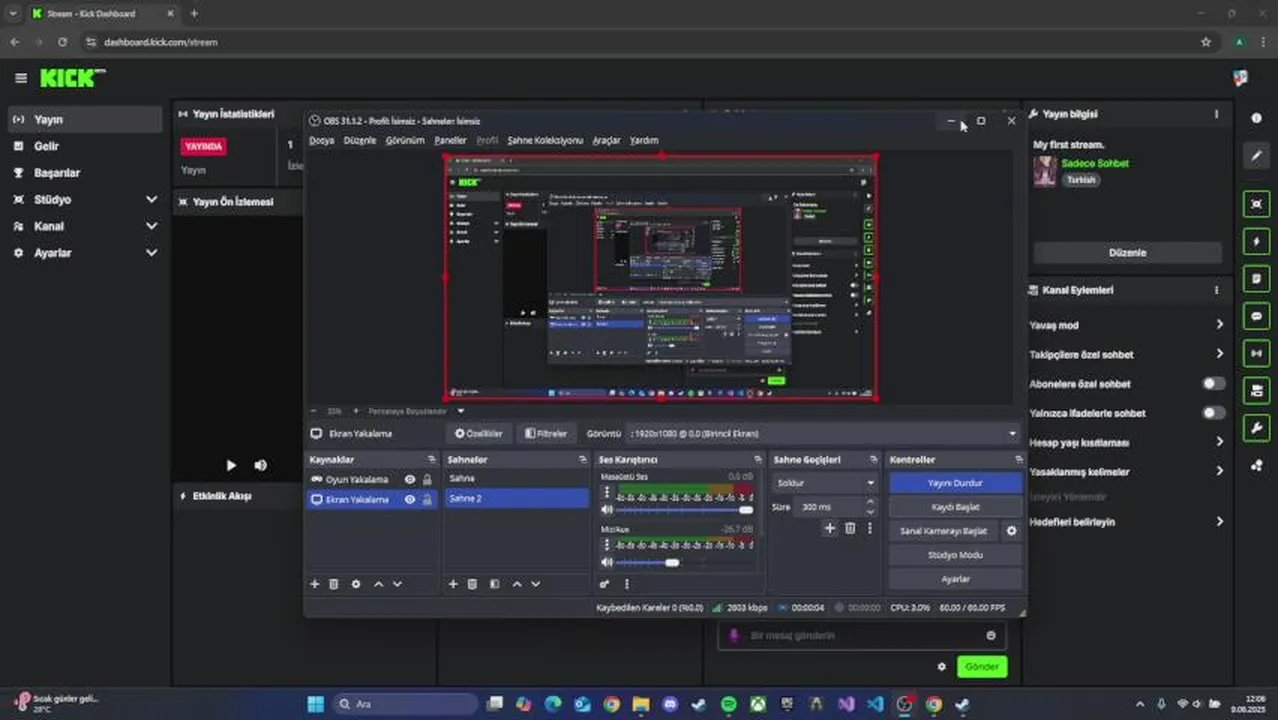
Task: Open Mic/Aux options three-dot menu
Action: (606, 546)
